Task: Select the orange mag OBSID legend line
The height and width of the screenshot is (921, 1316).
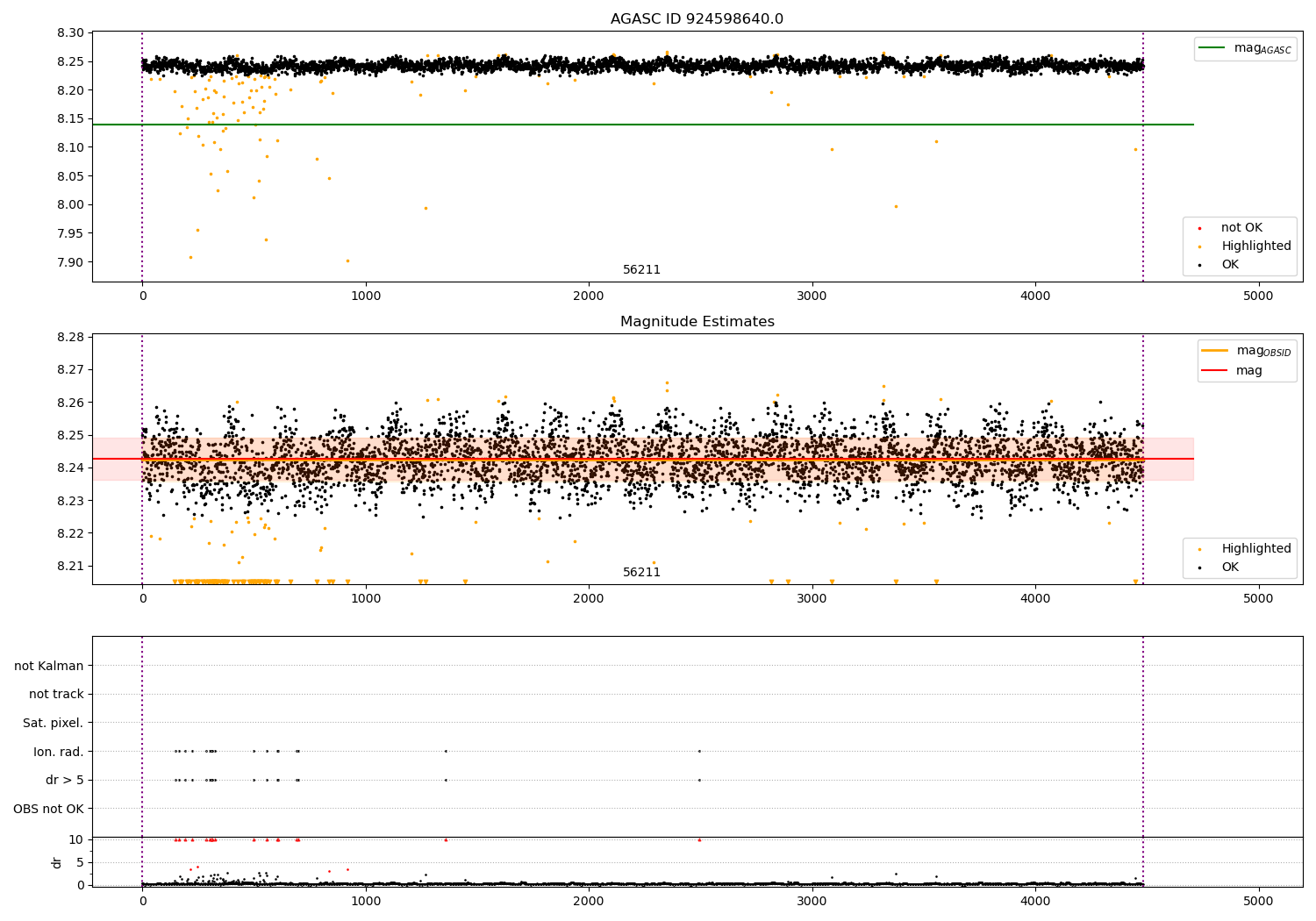Action: pyautogui.click(x=1215, y=350)
